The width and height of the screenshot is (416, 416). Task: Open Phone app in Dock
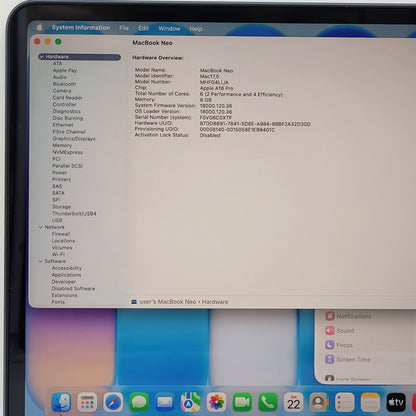pos(268,402)
